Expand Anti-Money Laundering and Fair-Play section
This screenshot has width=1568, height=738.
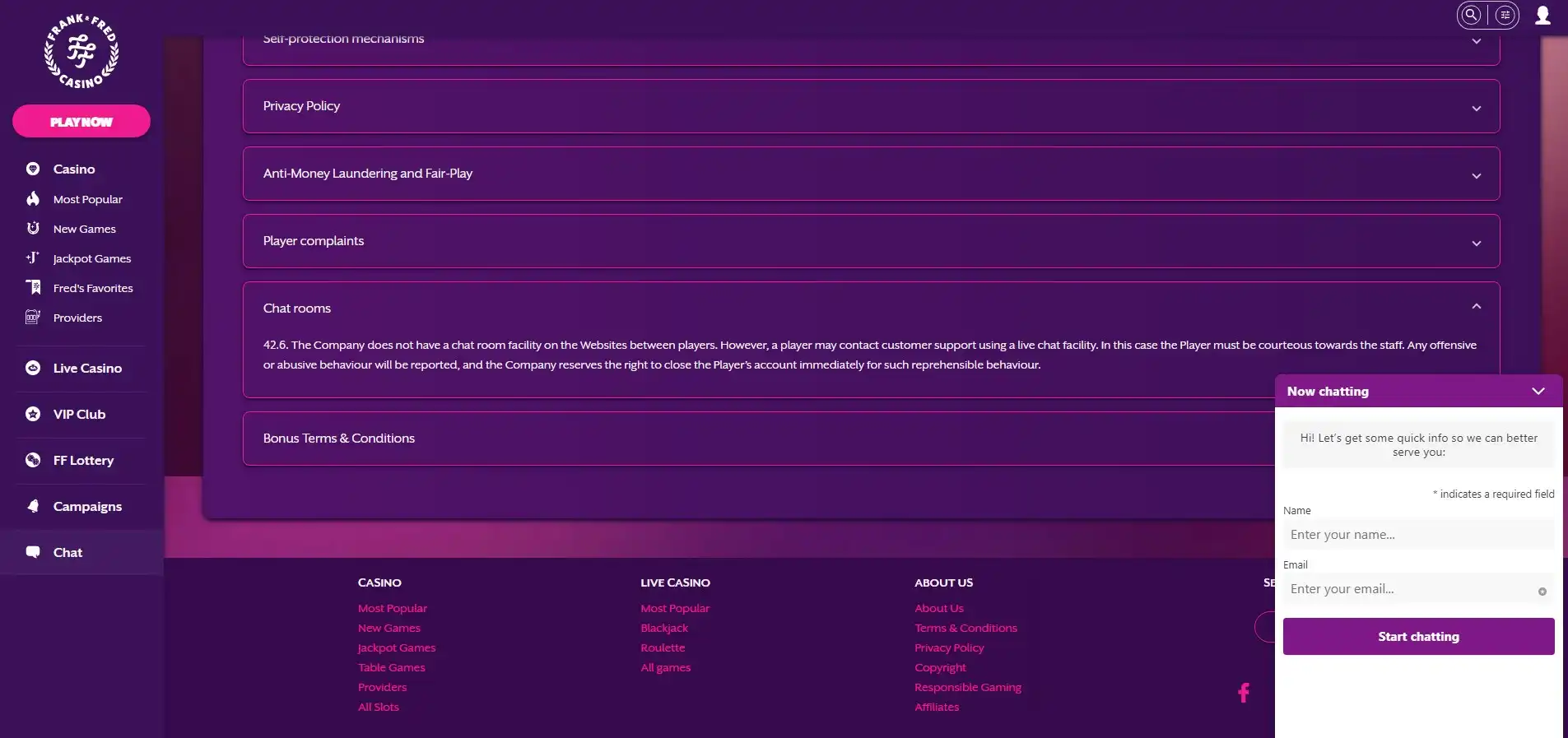click(x=1476, y=175)
